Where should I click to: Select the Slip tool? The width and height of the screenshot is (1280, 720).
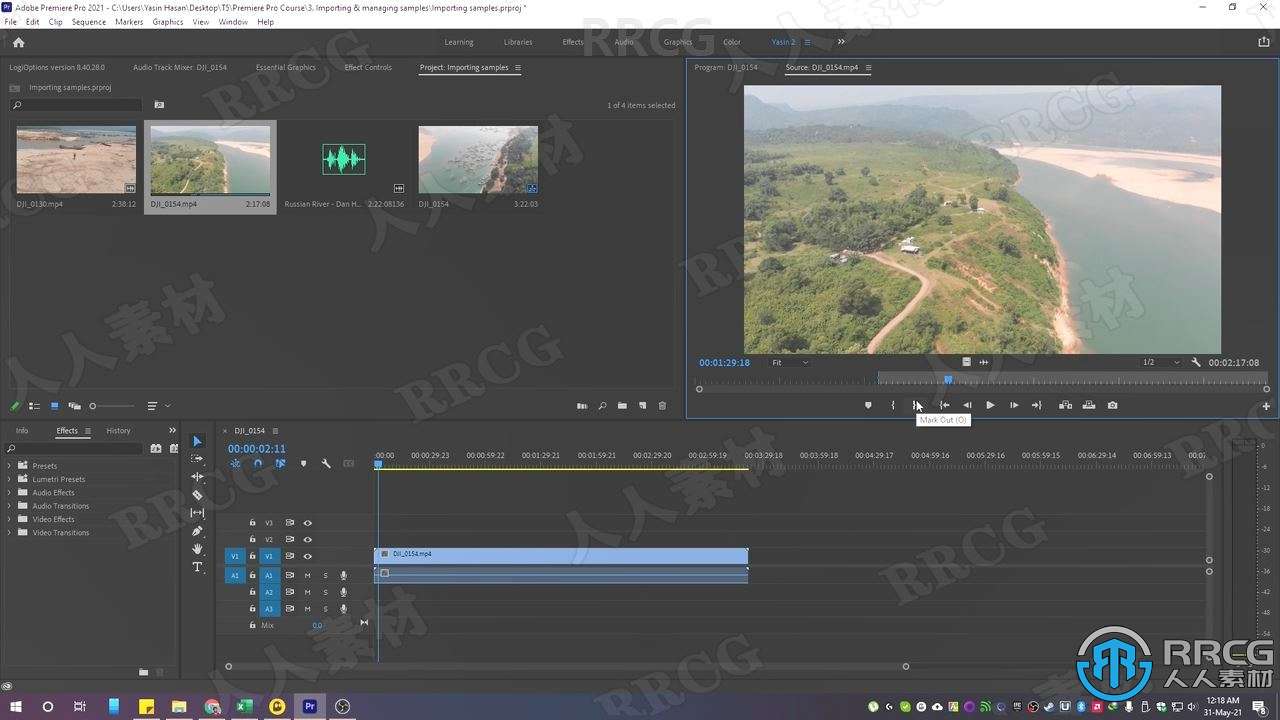click(197, 513)
